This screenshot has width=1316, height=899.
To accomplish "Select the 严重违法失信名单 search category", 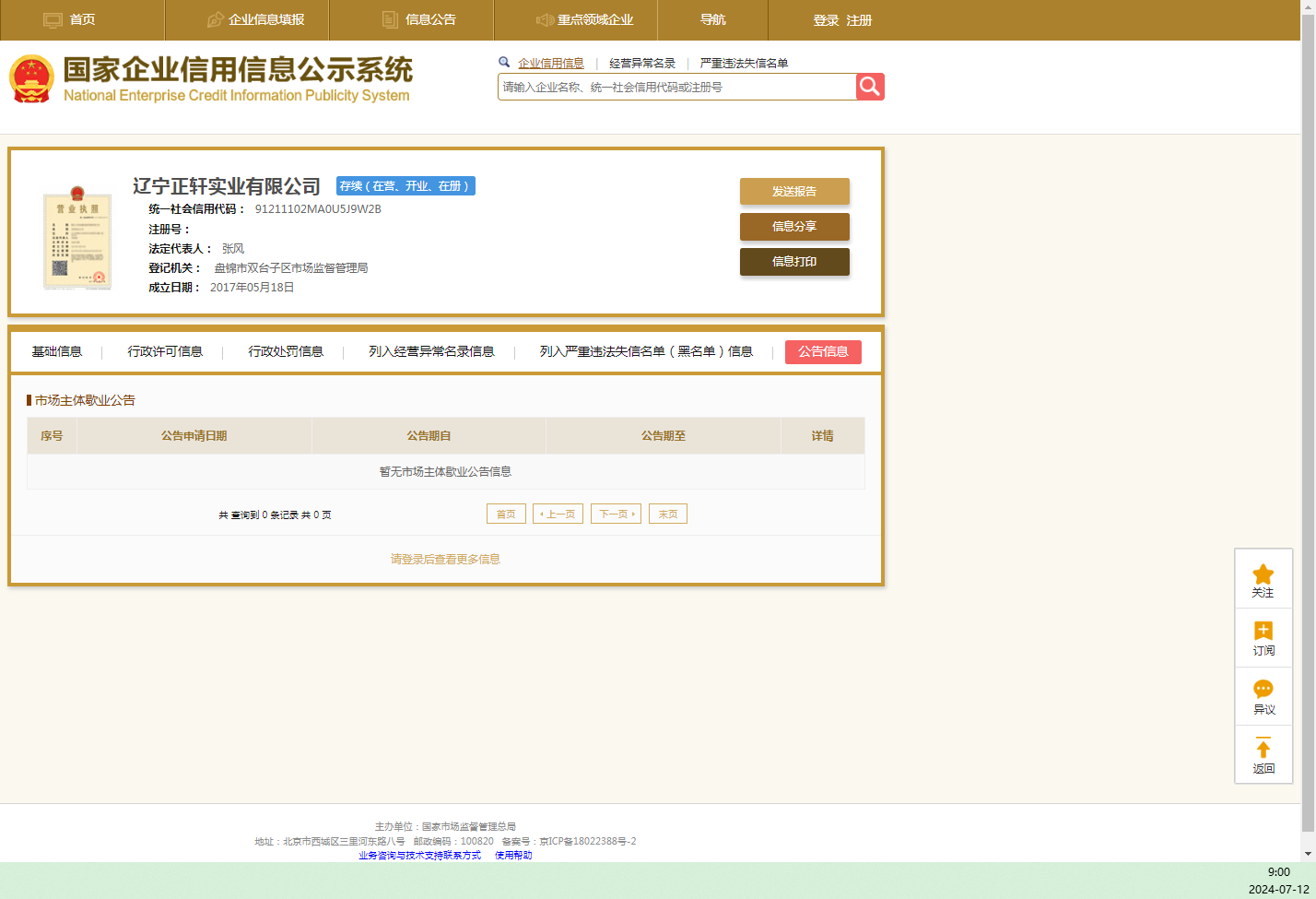I will (x=744, y=64).
